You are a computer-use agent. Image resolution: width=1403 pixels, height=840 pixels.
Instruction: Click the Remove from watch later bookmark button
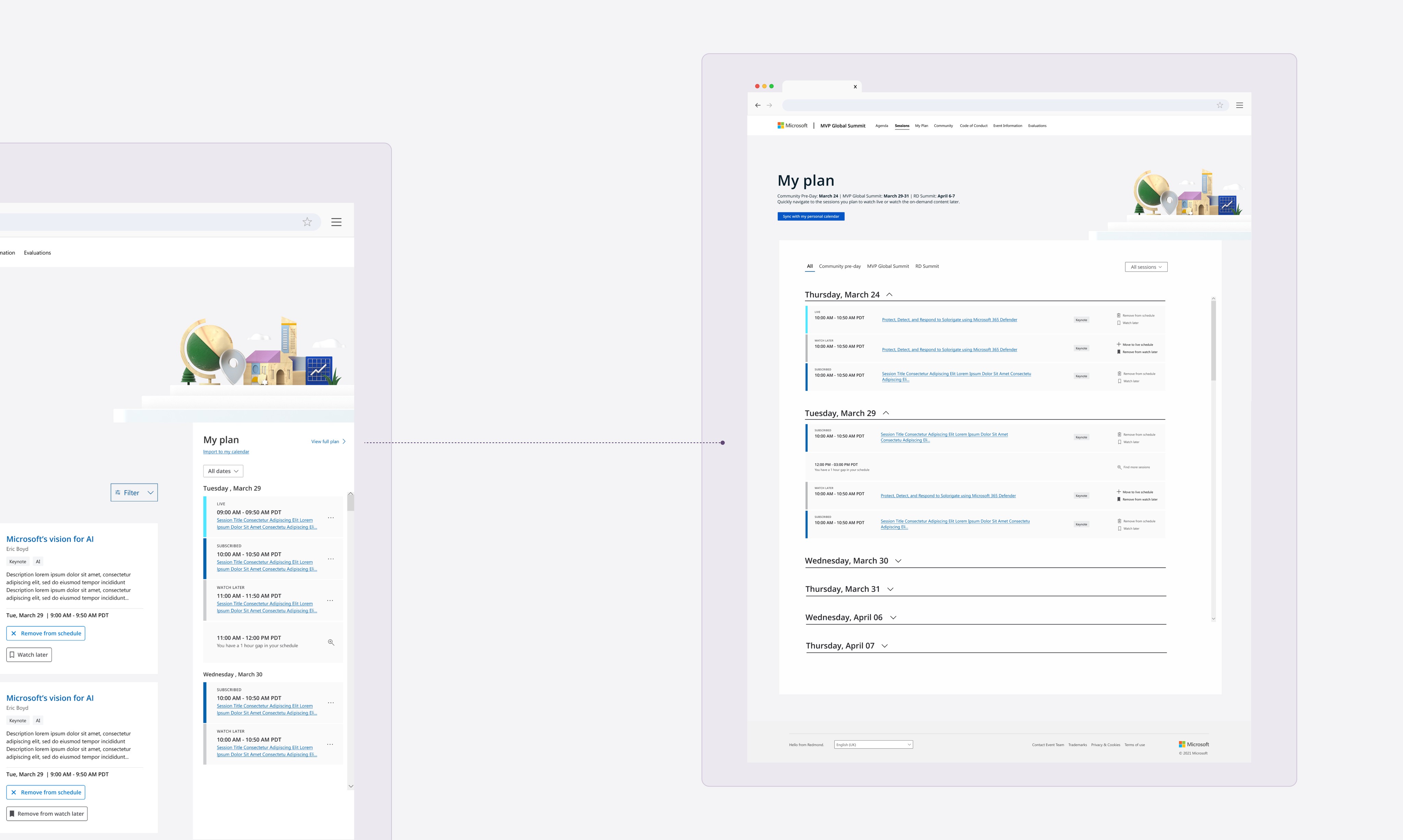click(47, 813)
